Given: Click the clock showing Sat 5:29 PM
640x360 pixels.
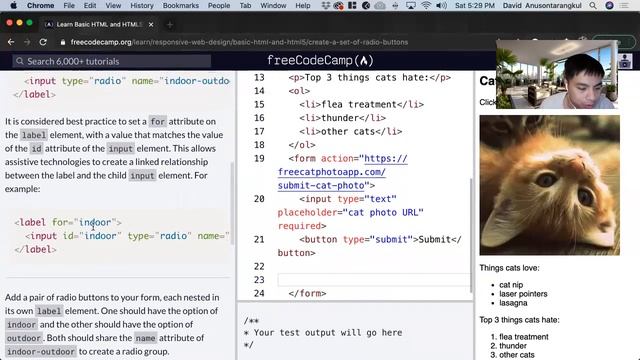Looking at the screenshot, I should pos(475,5).
